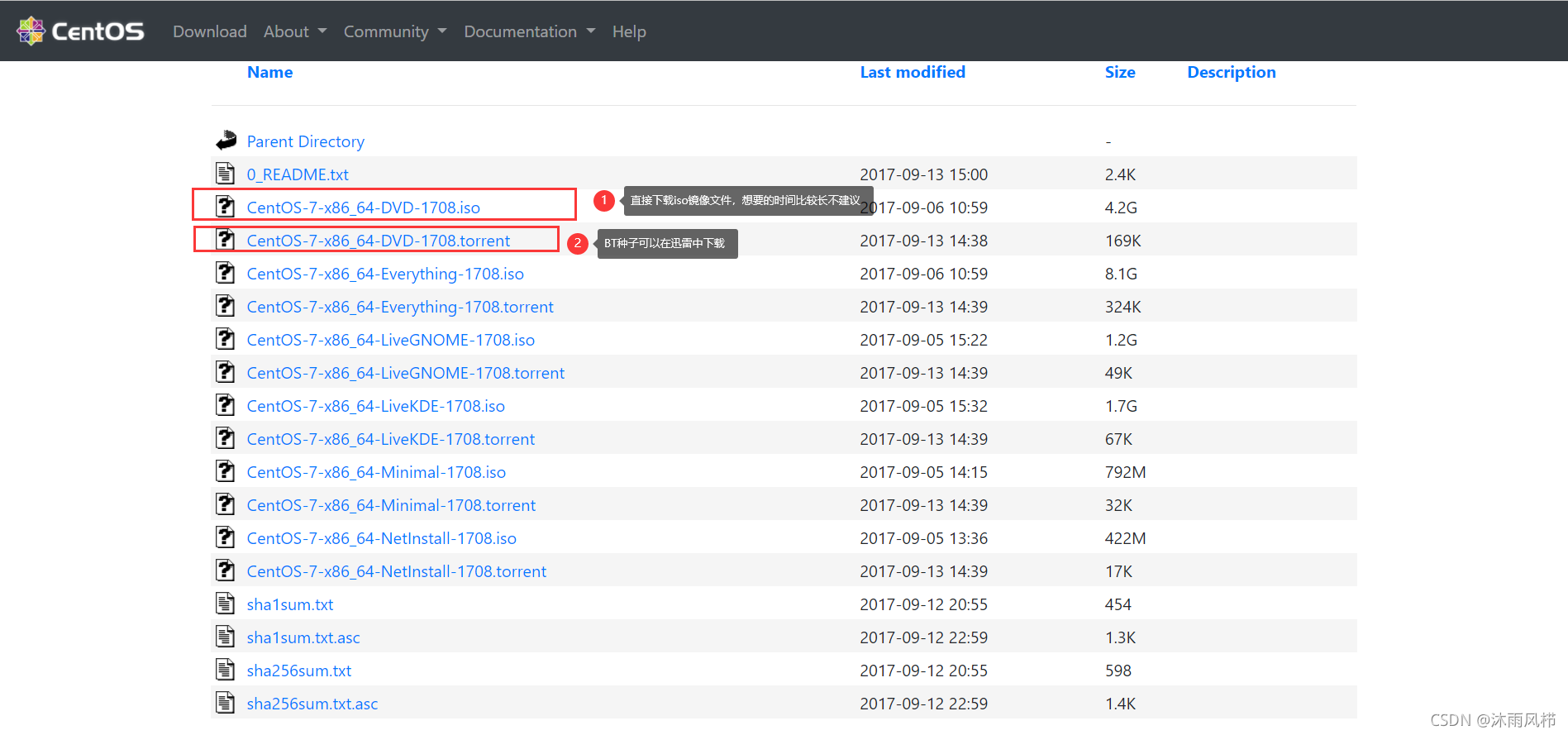
Task: Click the icon beside LiveGNOME-1708.torrent
Action: (225, 371)
